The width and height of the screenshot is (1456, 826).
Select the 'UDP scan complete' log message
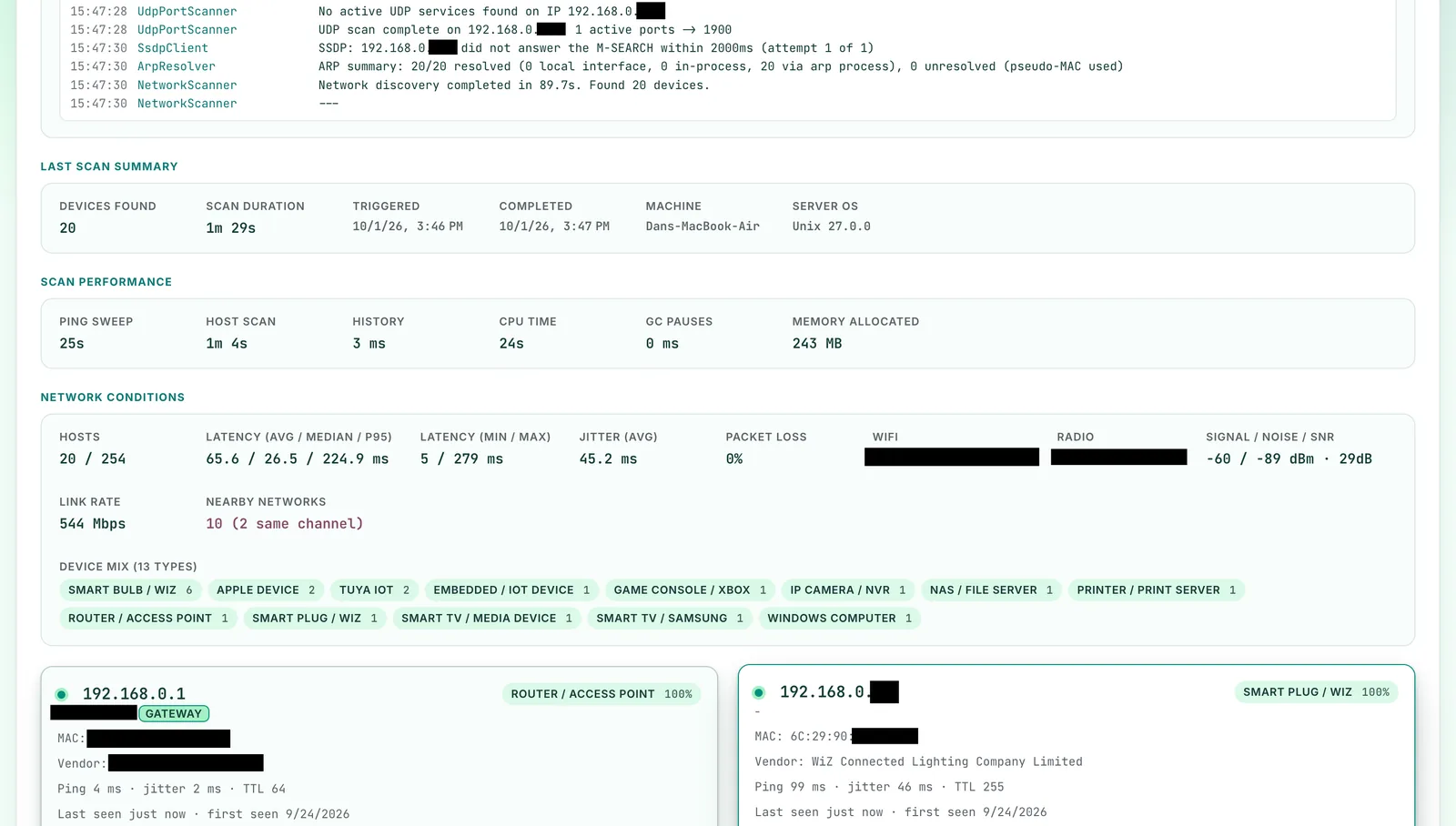pos(525,30)
